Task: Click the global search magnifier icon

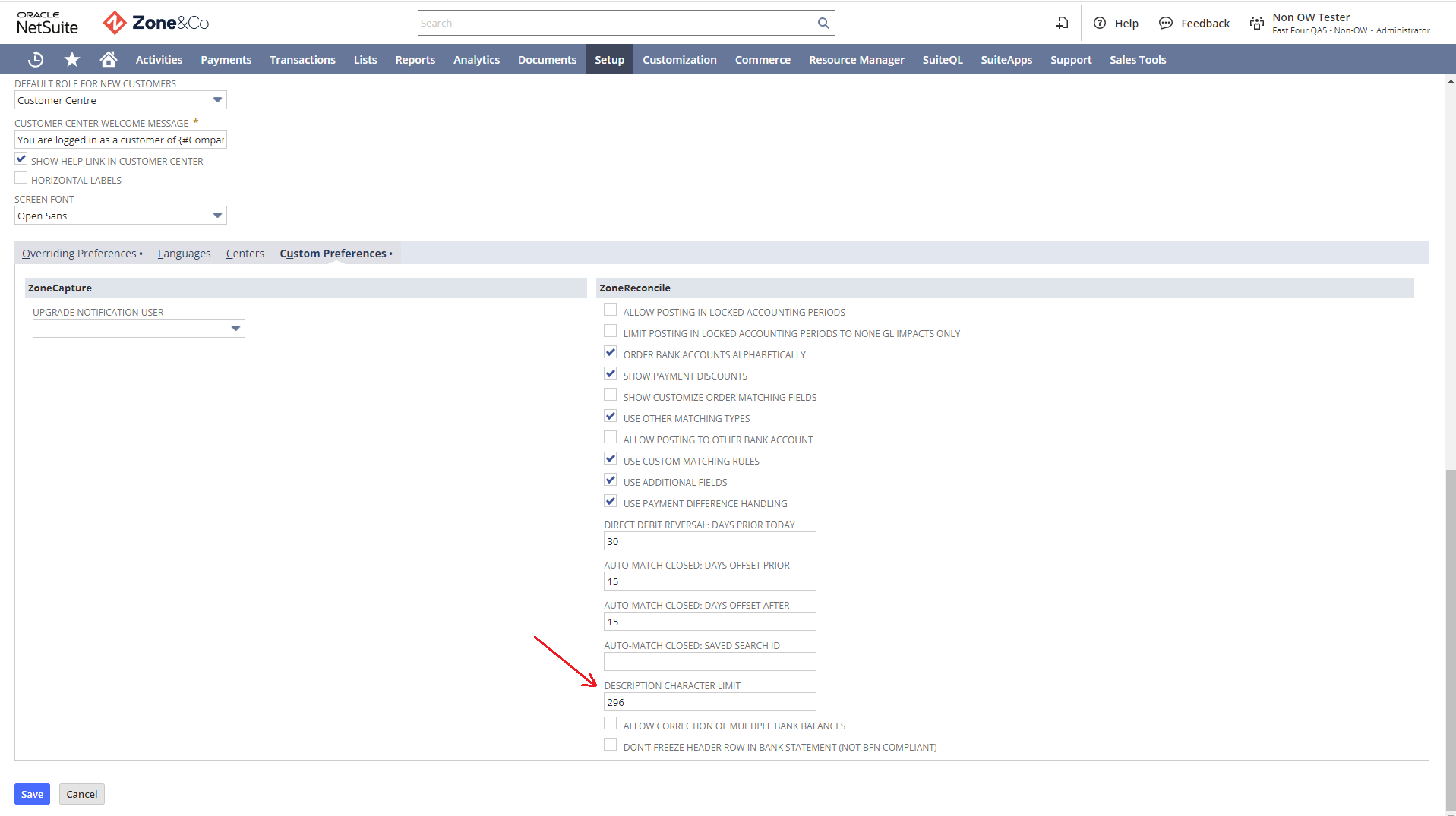Action: 823,23
